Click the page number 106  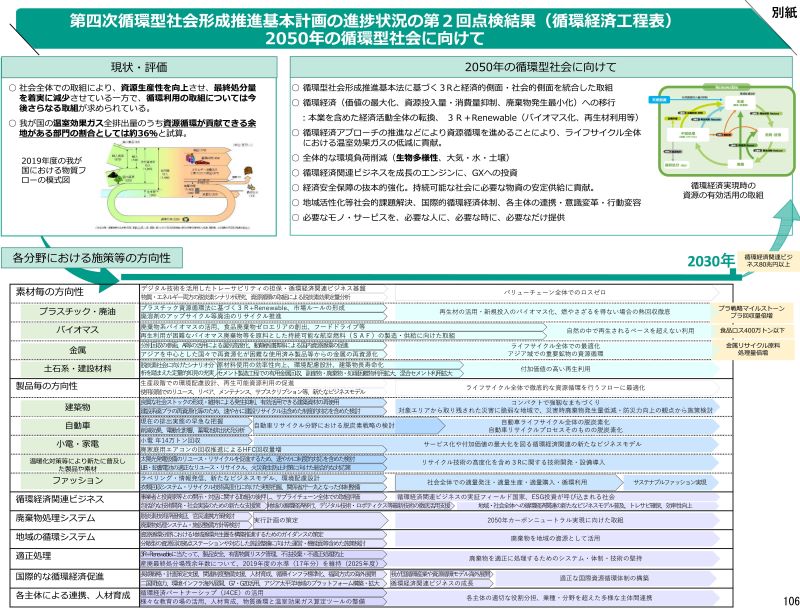[x=790, y=601]
